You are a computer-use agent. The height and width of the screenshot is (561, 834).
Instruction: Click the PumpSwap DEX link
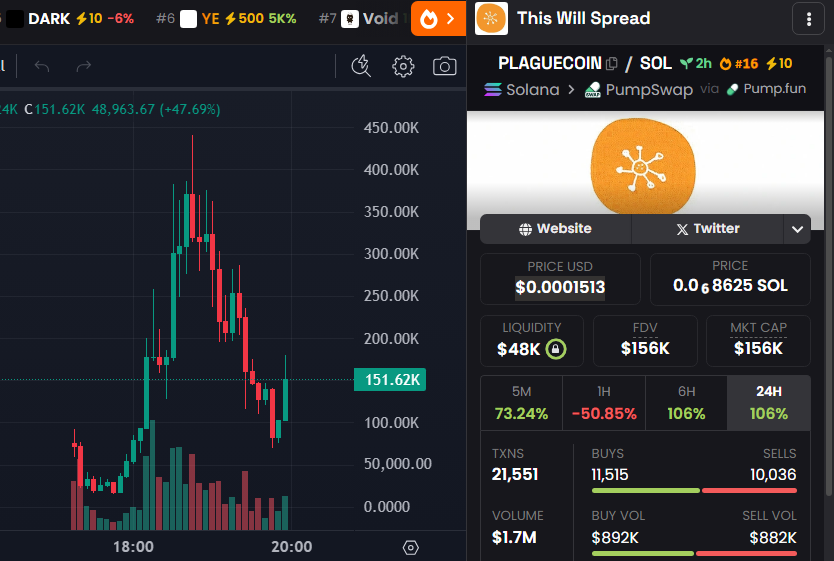(x=649, y=90)
